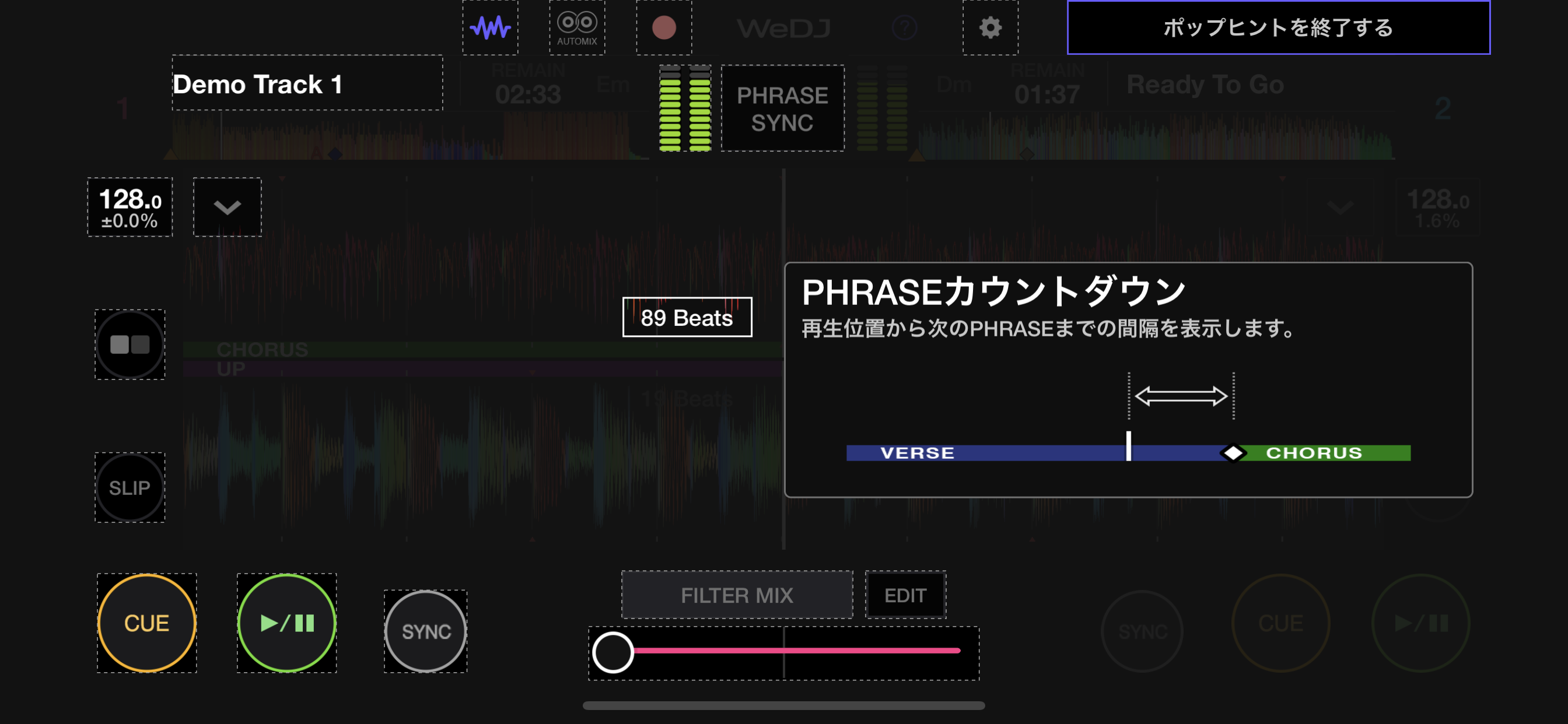Toggle SLIP mode on left deck
The image size is (1568, 724).
(129, 487)
